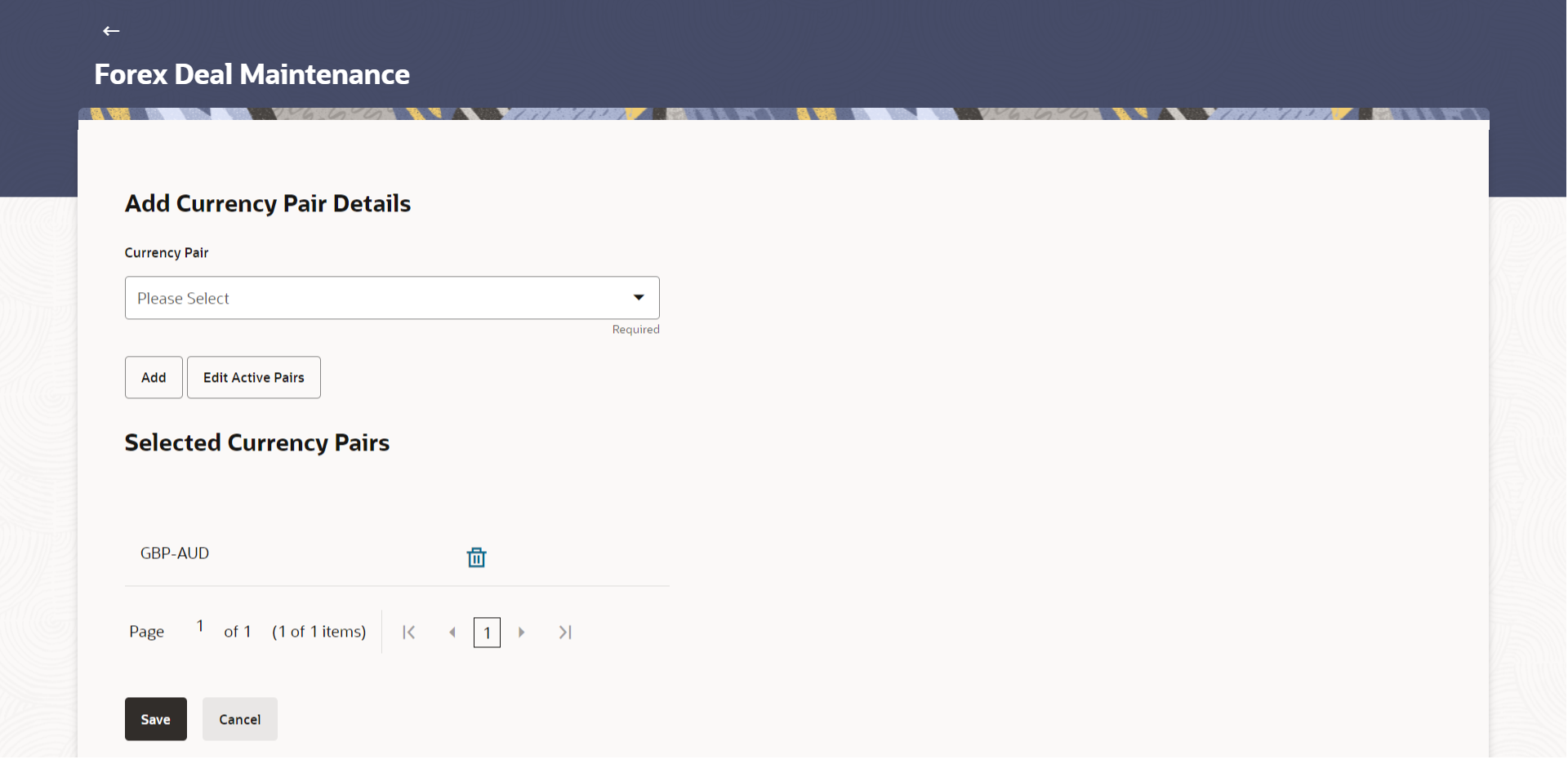
Task: Jump to the last page of pairs
Action: 565,633
